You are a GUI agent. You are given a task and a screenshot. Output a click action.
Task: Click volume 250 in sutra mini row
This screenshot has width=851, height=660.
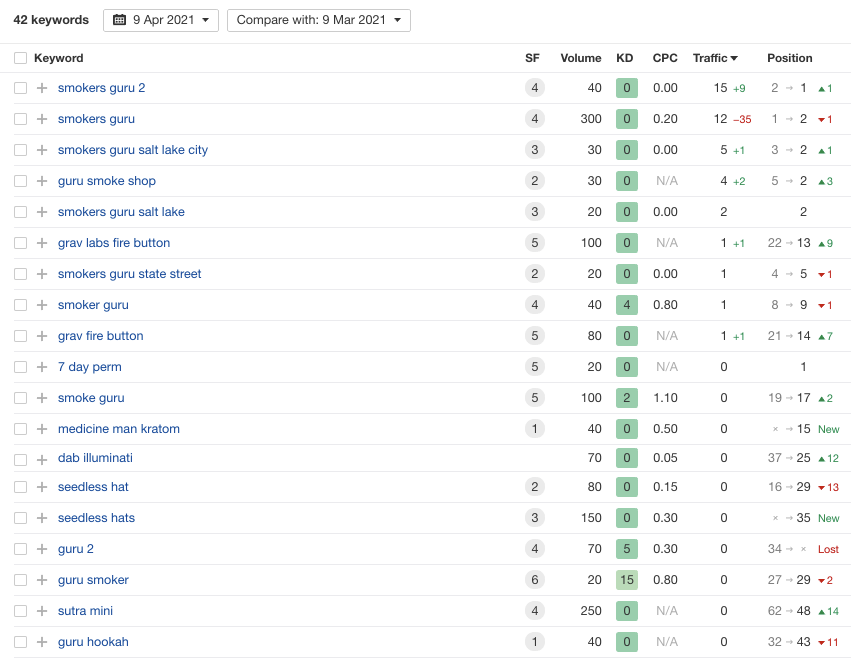pos(591,611)
